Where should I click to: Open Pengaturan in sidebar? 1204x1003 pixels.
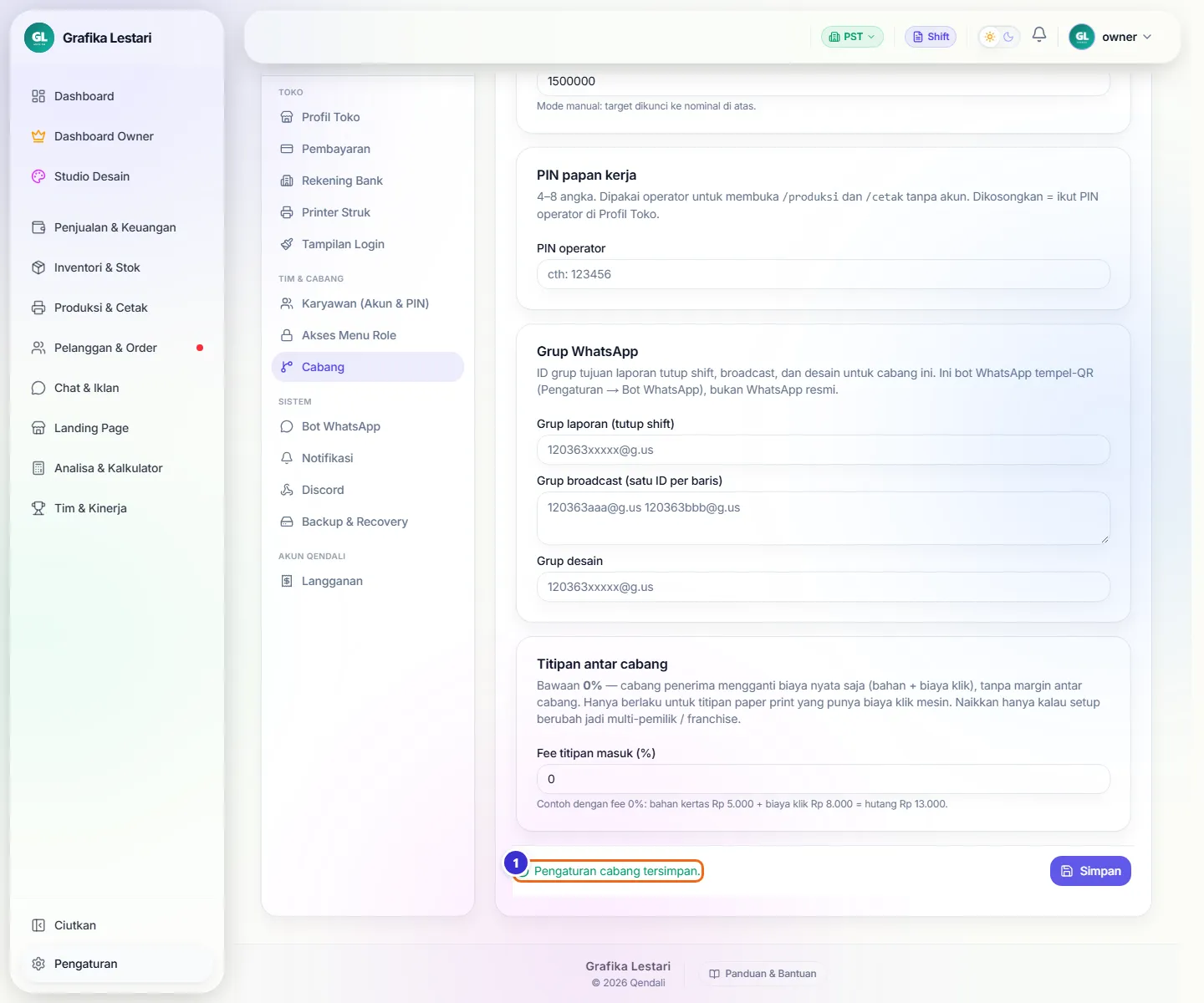coord(117,964)
